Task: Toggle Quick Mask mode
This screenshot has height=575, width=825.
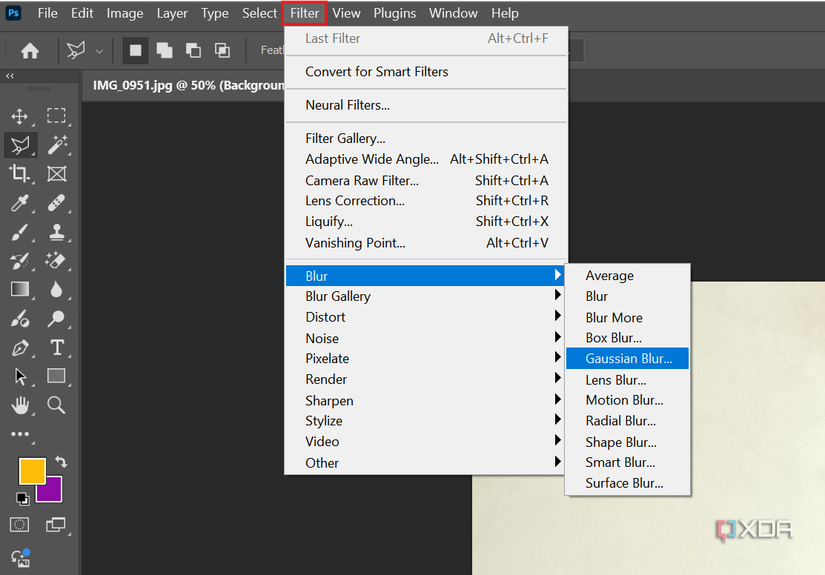Action: point(19,525)
